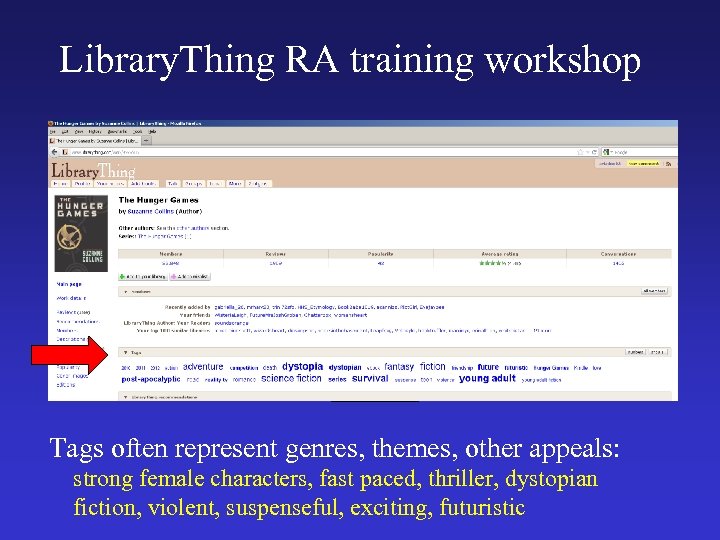Viewport: 720px width, 540px height.
Task: Click the fantasy tag
Action: click(399, 366)
